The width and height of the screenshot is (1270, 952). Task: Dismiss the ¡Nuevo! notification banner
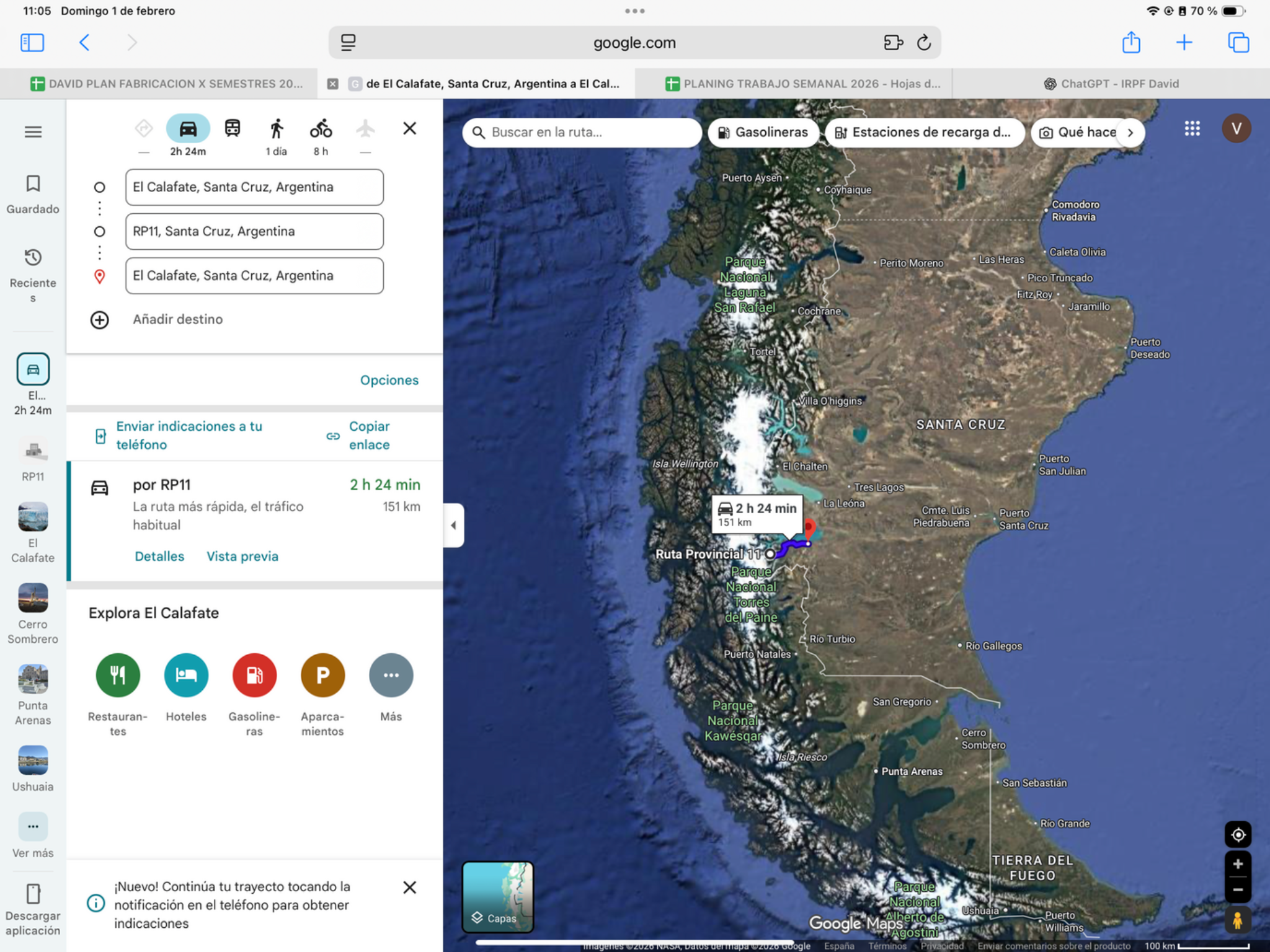(x=409, y=888)
